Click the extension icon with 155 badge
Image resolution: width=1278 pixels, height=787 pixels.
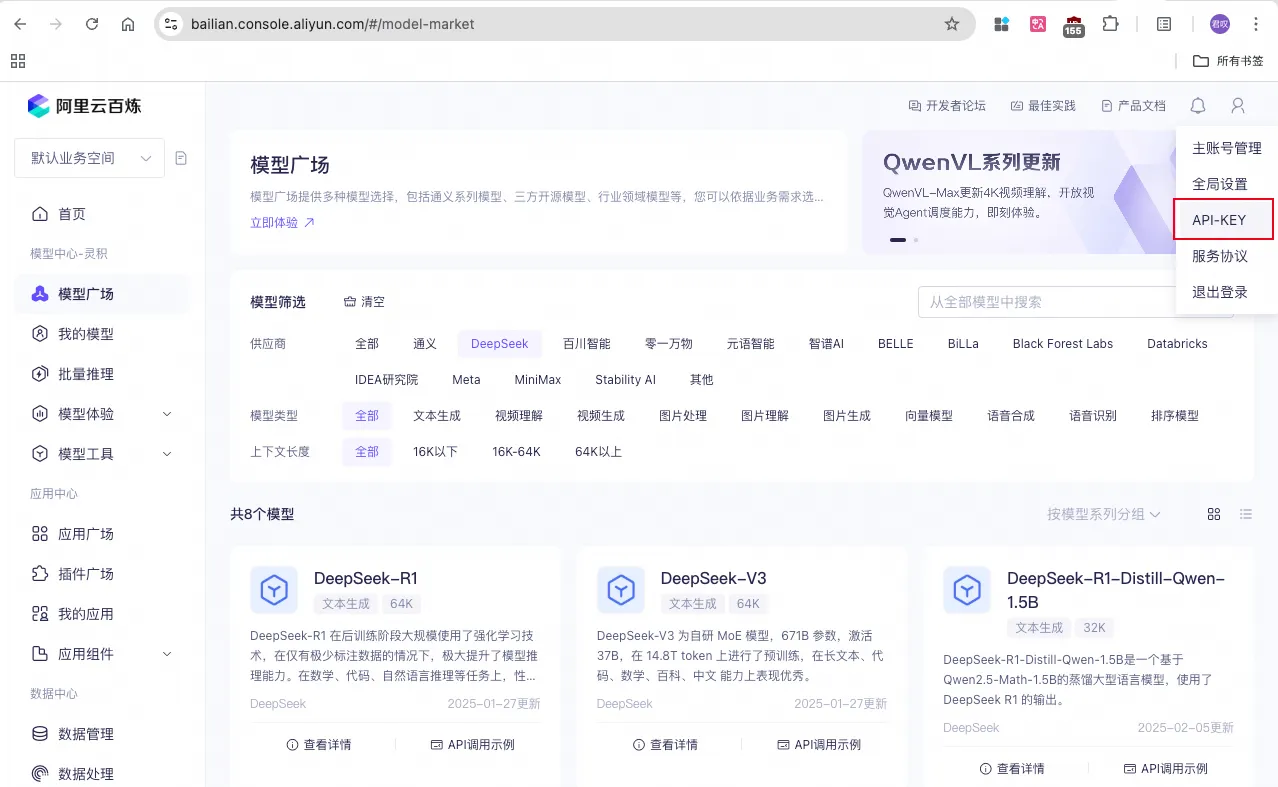1073,26
